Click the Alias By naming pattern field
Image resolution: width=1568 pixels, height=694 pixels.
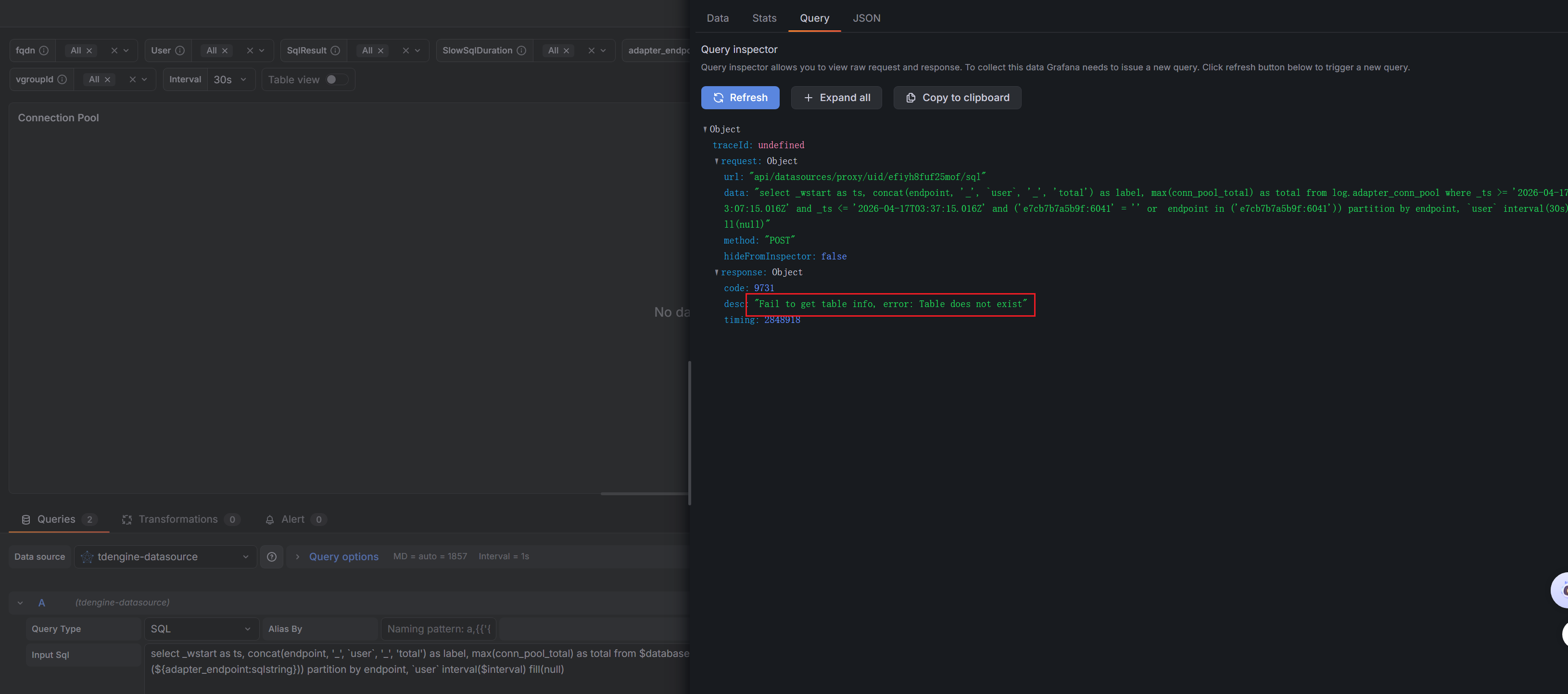point(438,629)
